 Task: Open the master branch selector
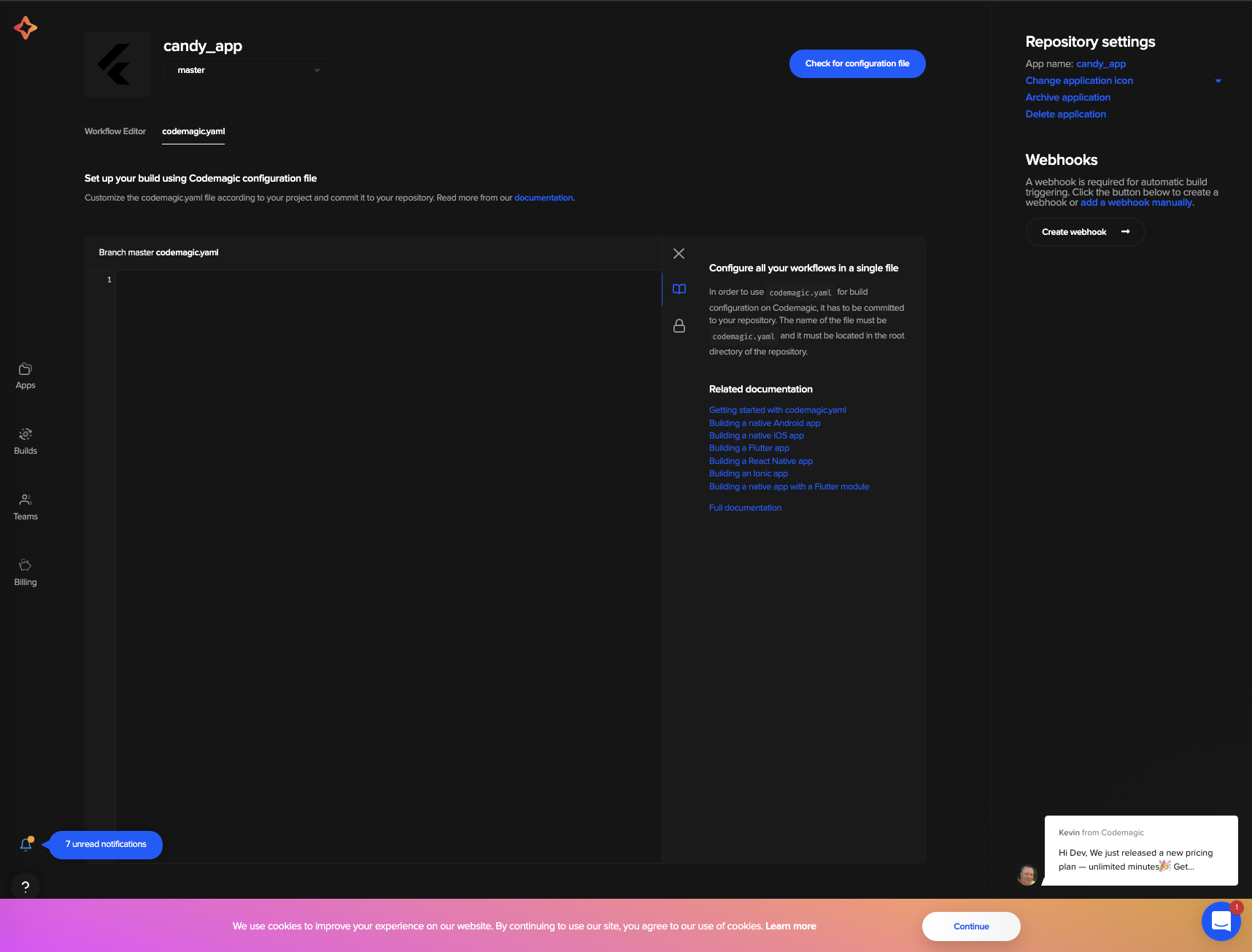(x=248, y=70)
